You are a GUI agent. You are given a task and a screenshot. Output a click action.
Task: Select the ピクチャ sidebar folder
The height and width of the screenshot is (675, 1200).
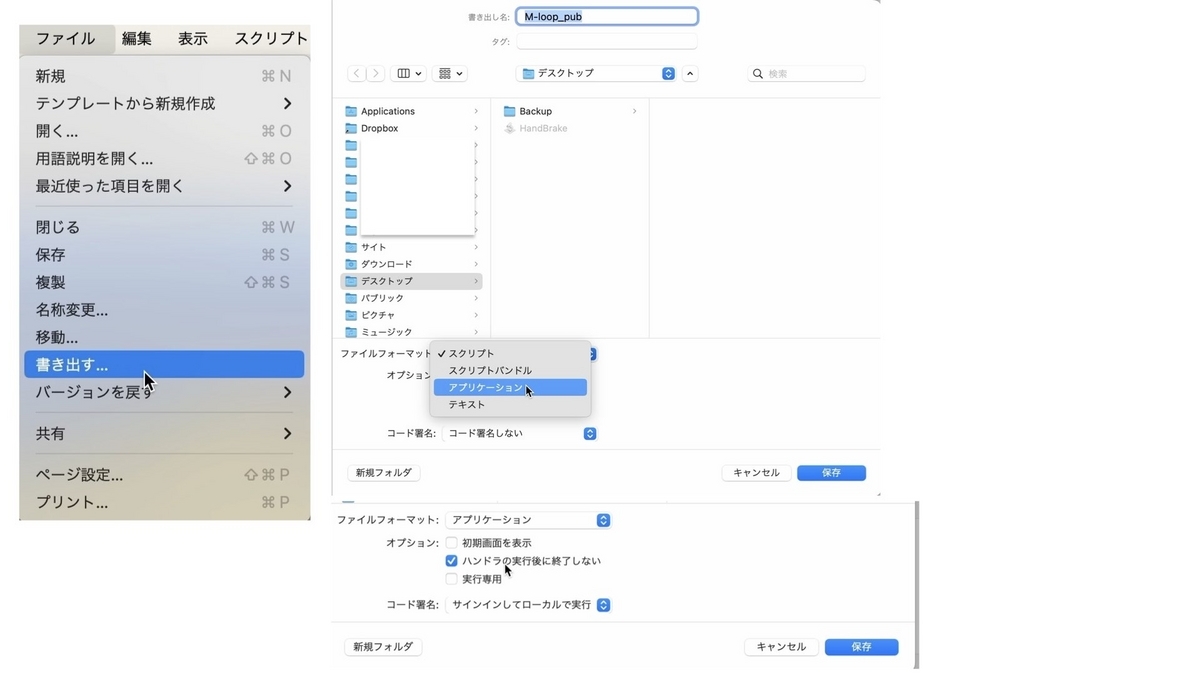[x=378, y=314]
